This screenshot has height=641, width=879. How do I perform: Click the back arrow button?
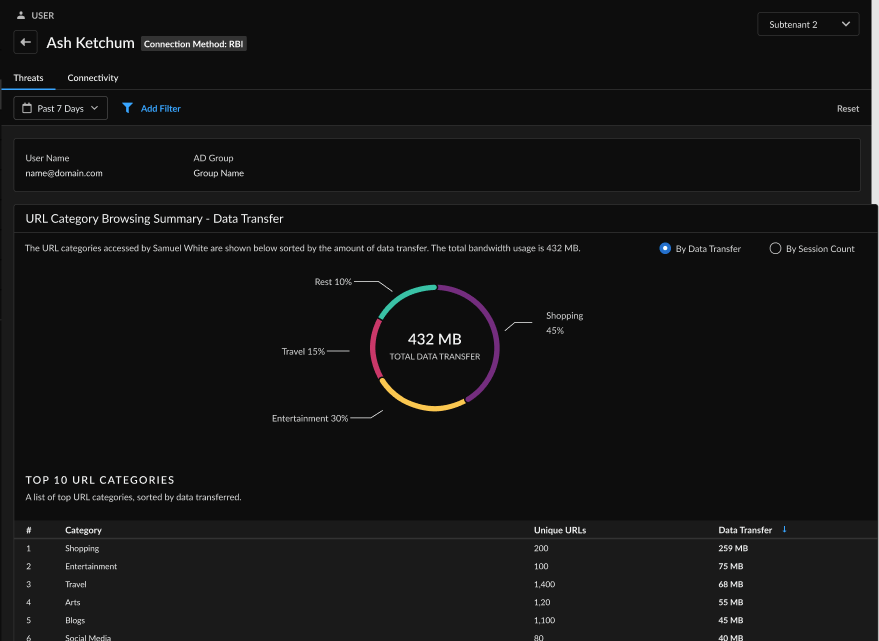26,43
